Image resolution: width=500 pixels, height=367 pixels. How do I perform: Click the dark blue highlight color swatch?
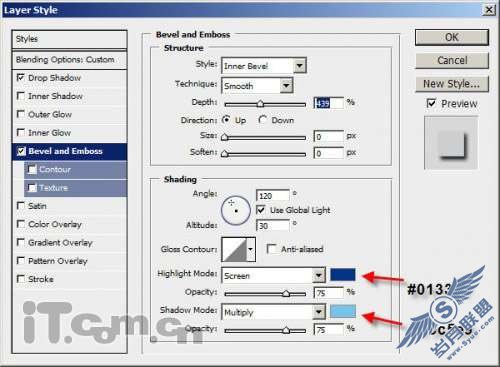pos(343,275)
